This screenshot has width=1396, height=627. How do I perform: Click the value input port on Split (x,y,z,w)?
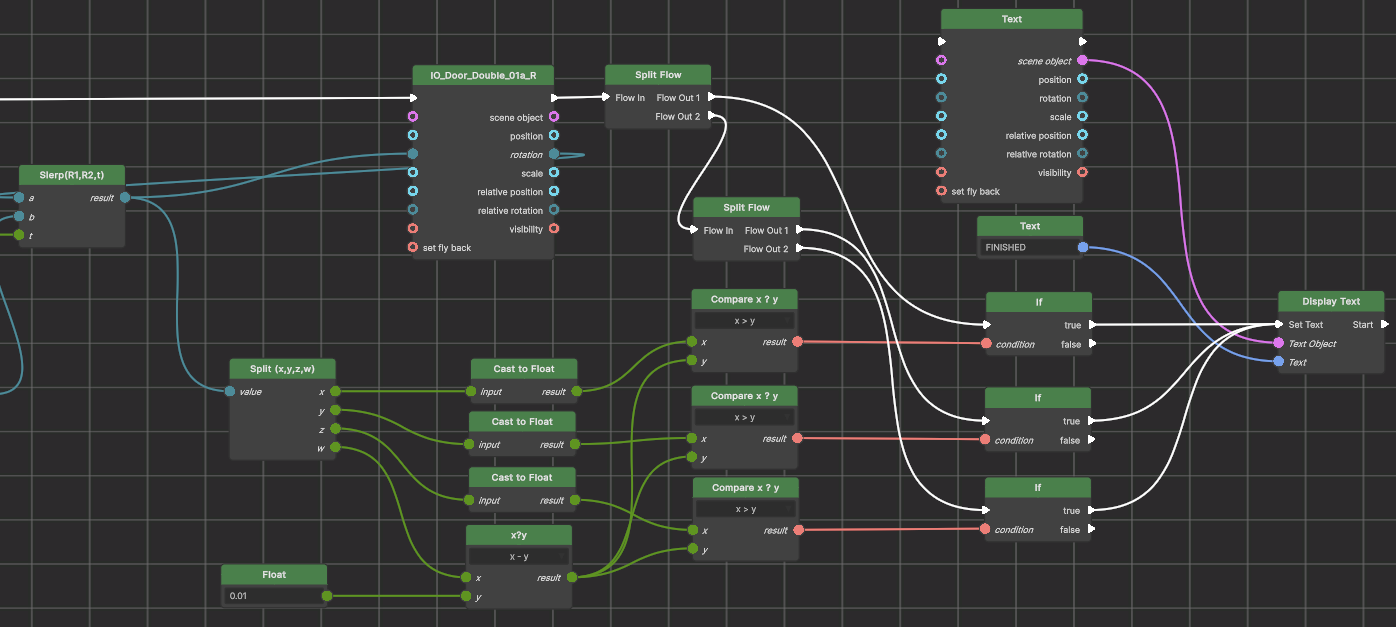(232, 391)
